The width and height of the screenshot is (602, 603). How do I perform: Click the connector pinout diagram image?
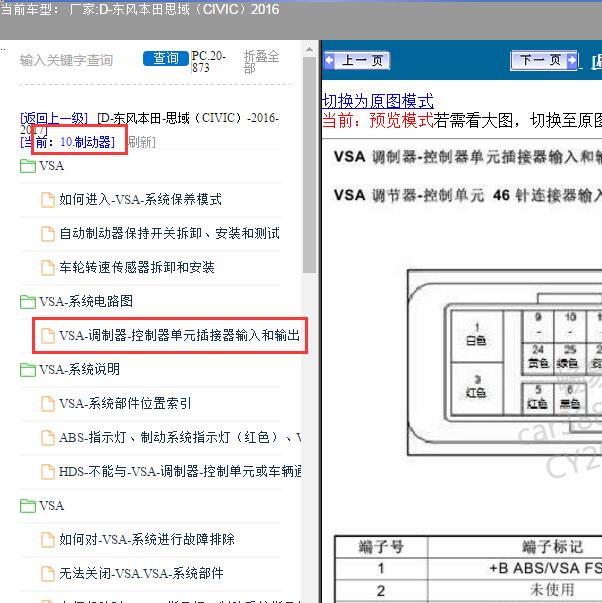(504, 362)
